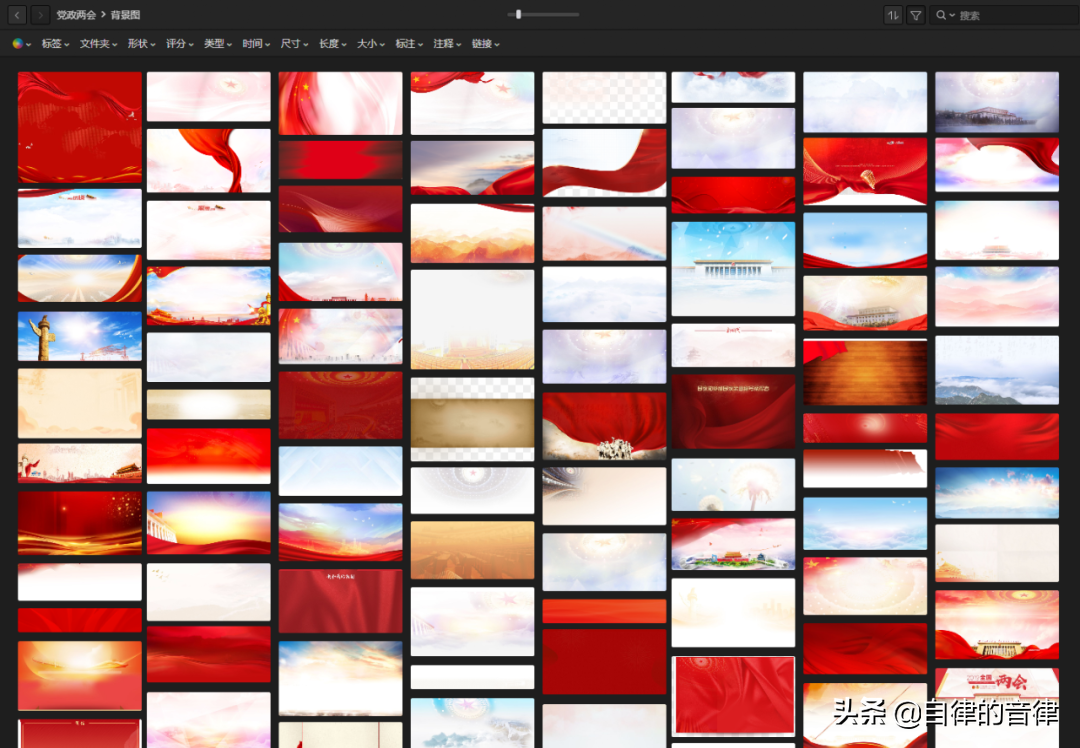
Task: Select 背景图 breadcrumb folder
Action: [x=125, y=14]
